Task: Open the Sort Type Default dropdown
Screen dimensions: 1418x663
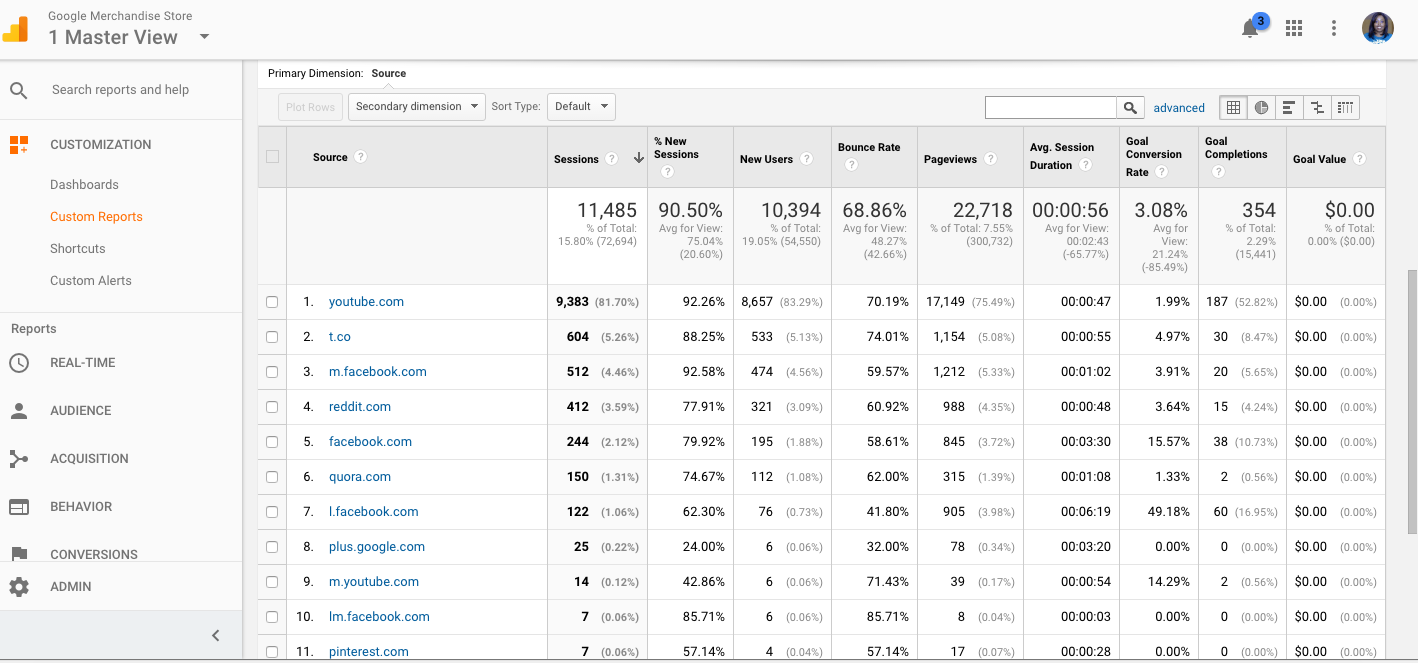Action: coord(581,107)
